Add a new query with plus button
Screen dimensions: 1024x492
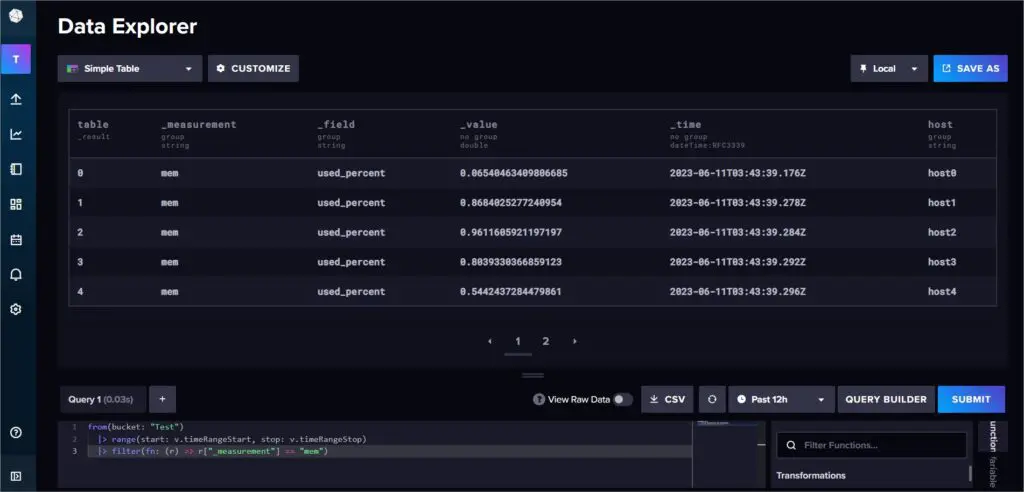[x=162, y=399]
